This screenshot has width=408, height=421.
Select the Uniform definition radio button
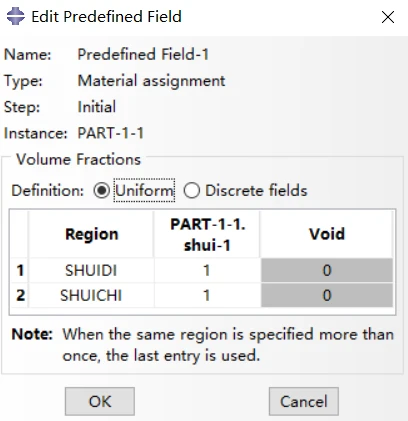point(102,191)
